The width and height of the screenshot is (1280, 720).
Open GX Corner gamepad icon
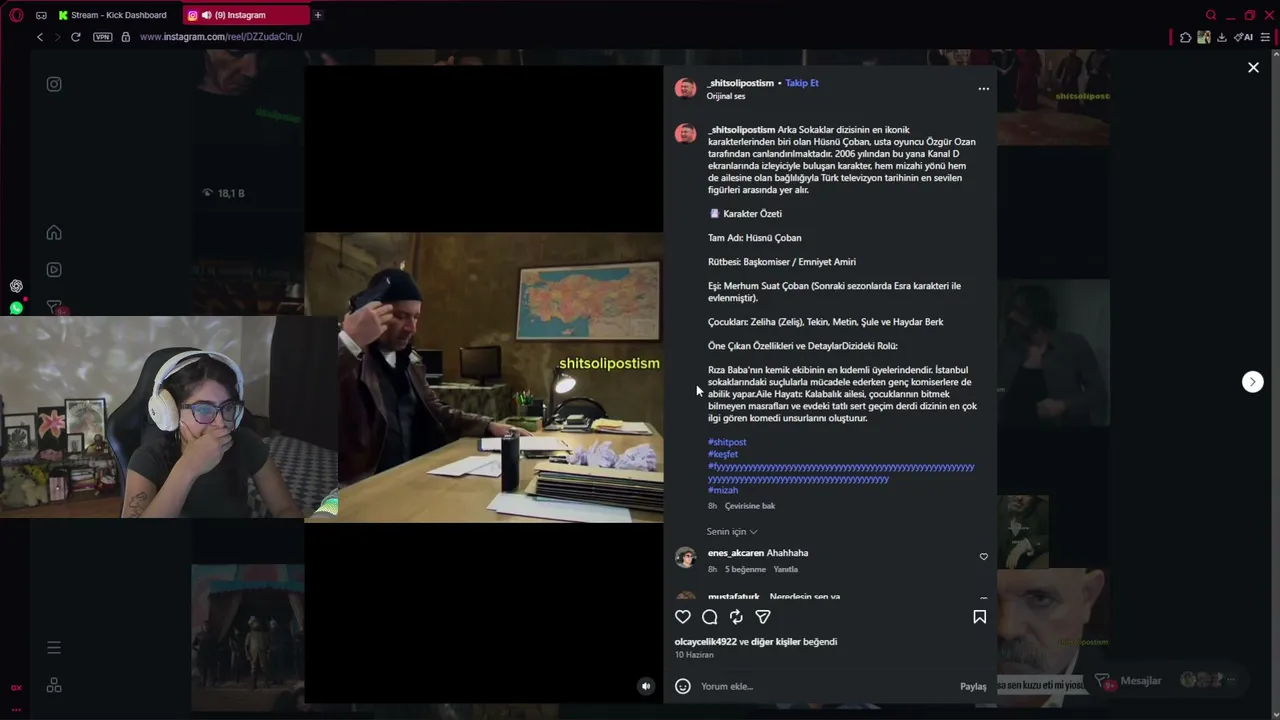tap(41, 15)
